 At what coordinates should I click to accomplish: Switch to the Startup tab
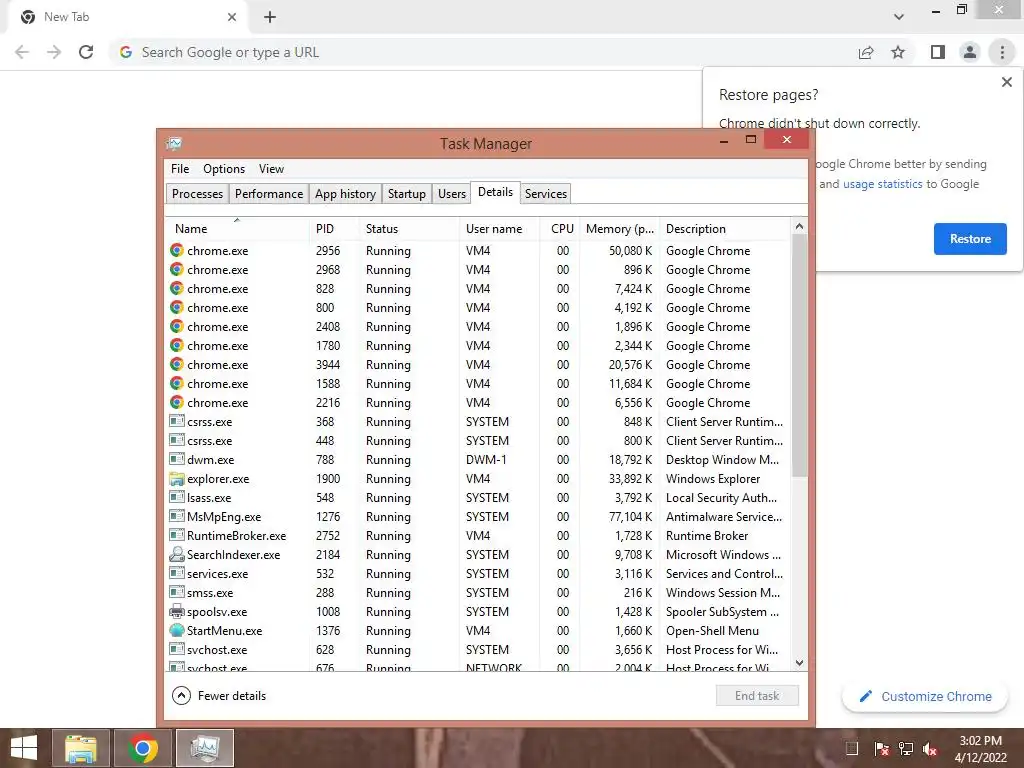point(406,194)
